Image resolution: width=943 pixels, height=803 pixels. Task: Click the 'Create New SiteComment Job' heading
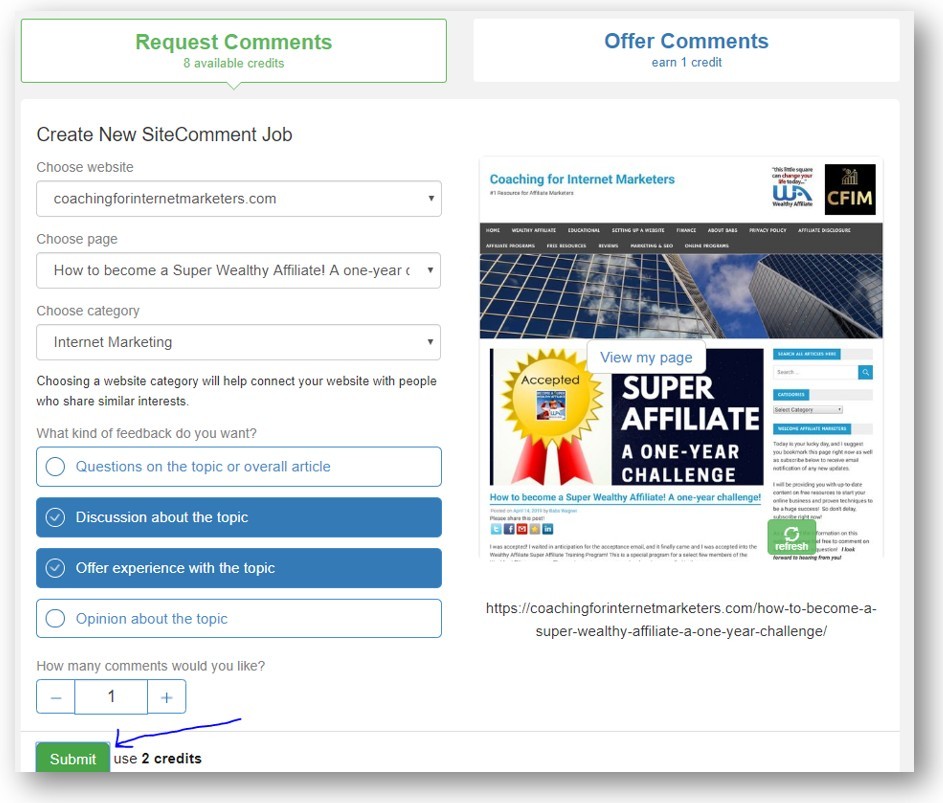click(164, 134)
